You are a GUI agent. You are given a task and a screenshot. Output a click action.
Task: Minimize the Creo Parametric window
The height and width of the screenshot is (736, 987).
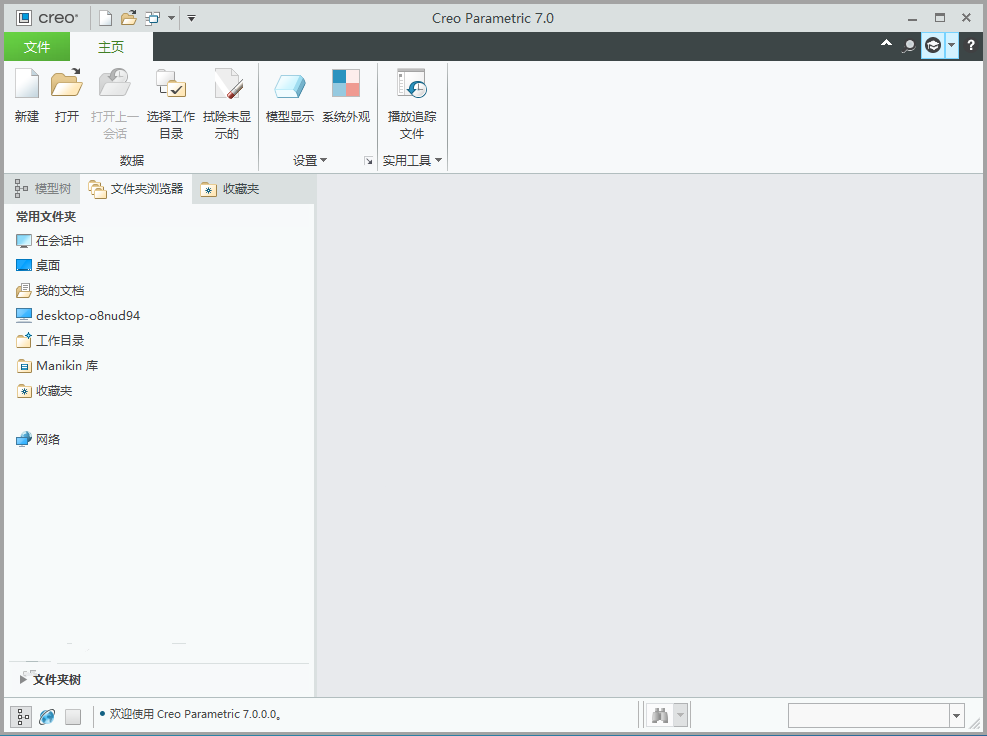pos(913,18)
